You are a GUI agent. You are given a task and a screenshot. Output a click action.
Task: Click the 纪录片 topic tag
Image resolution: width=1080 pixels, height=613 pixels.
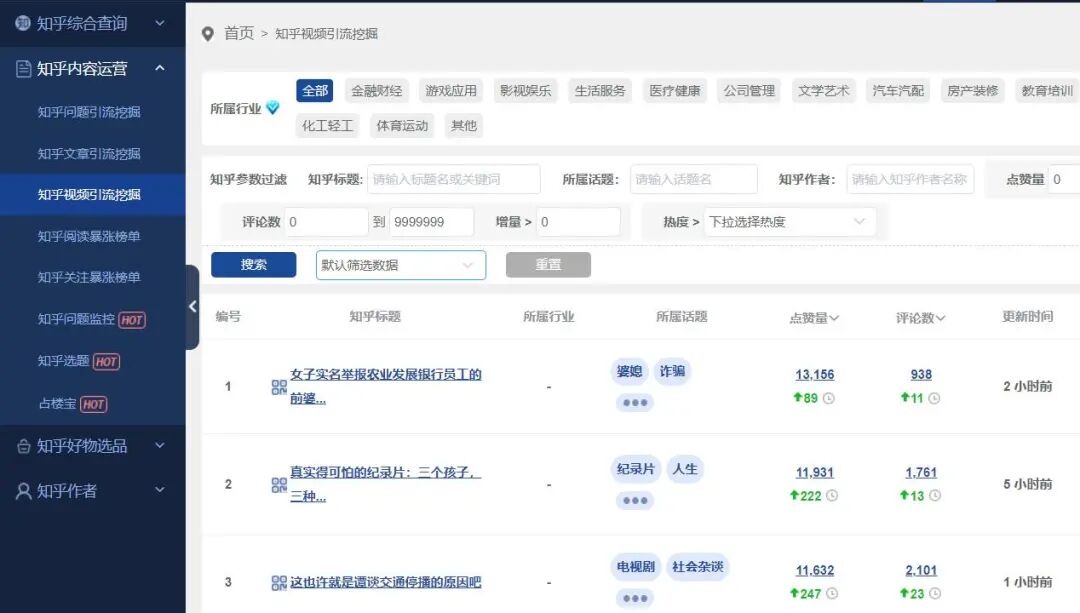[x=635, y=469]
